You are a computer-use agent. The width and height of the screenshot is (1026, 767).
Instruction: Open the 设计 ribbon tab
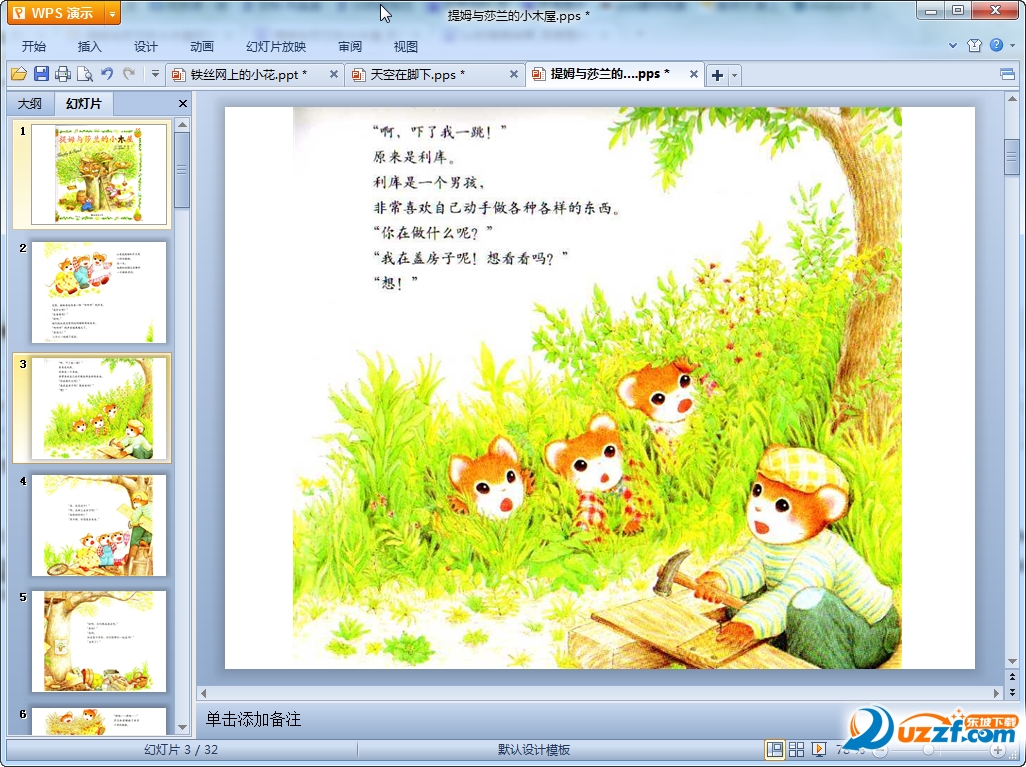[x=146, y=46]
